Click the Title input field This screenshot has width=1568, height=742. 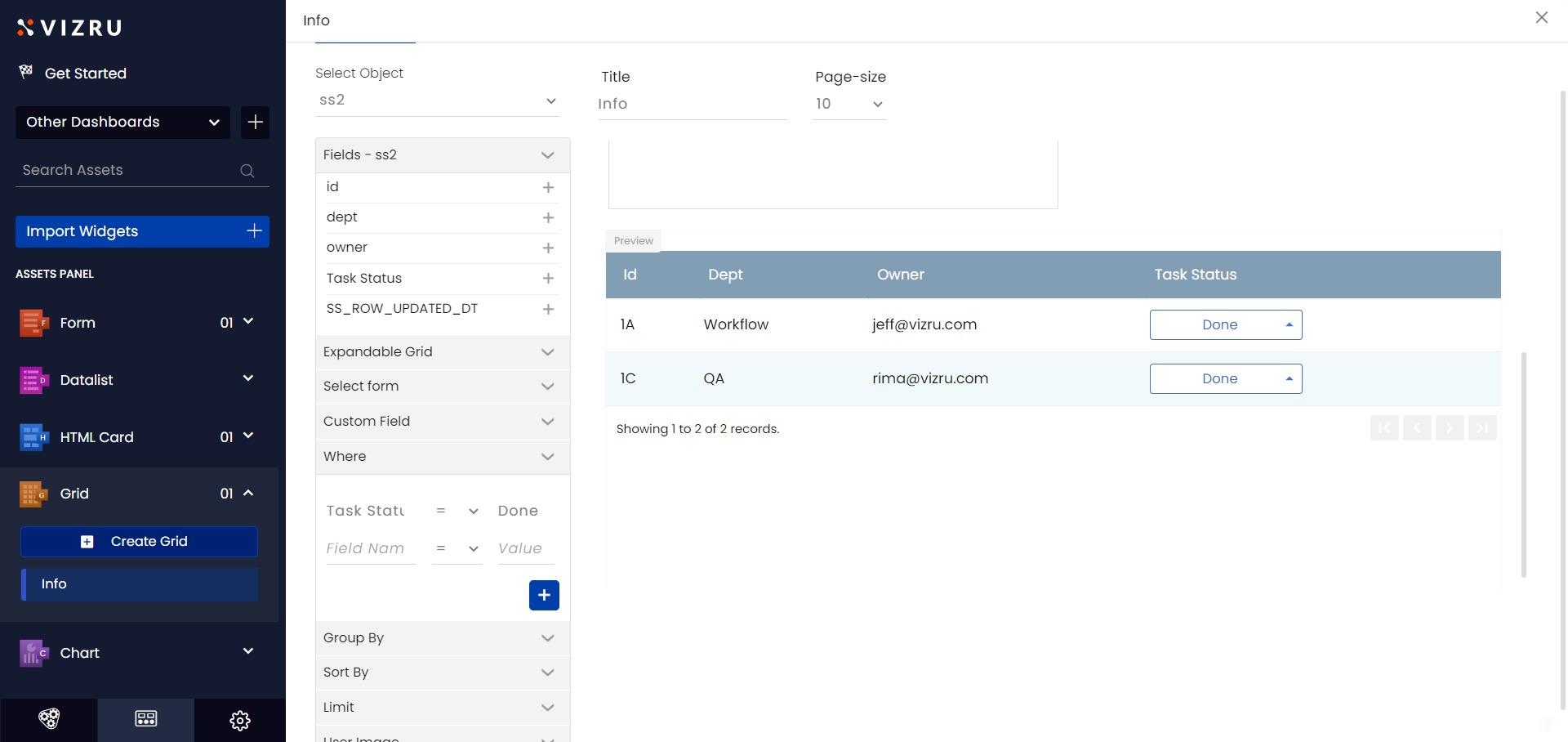(x=692, y=104)
